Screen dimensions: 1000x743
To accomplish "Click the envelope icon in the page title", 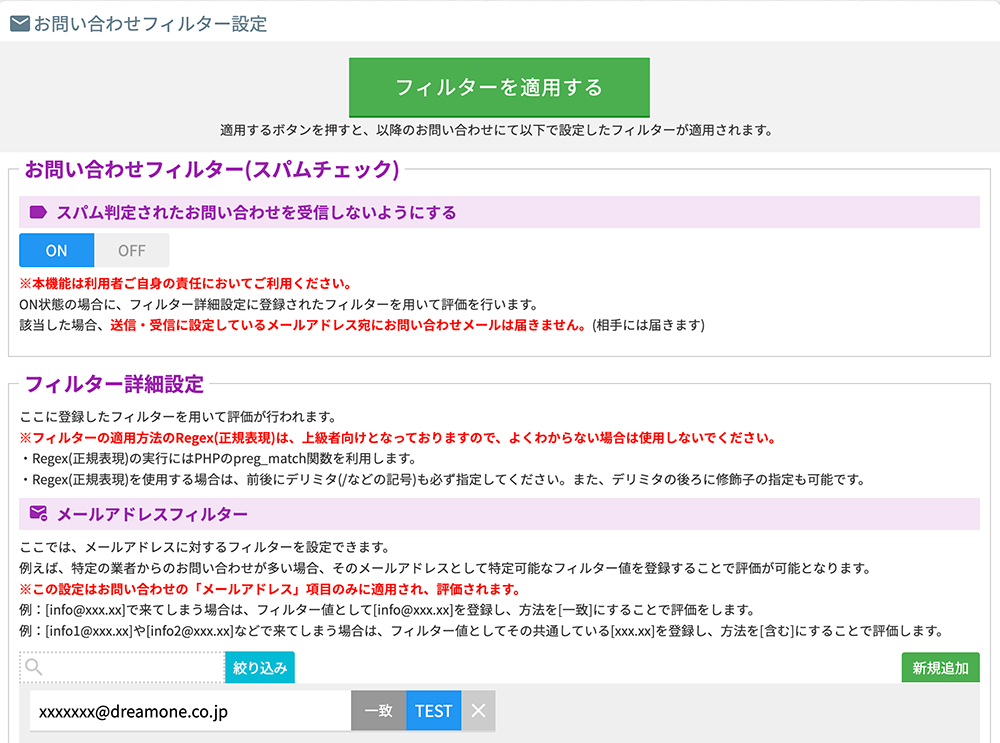I will coord(19,23).
